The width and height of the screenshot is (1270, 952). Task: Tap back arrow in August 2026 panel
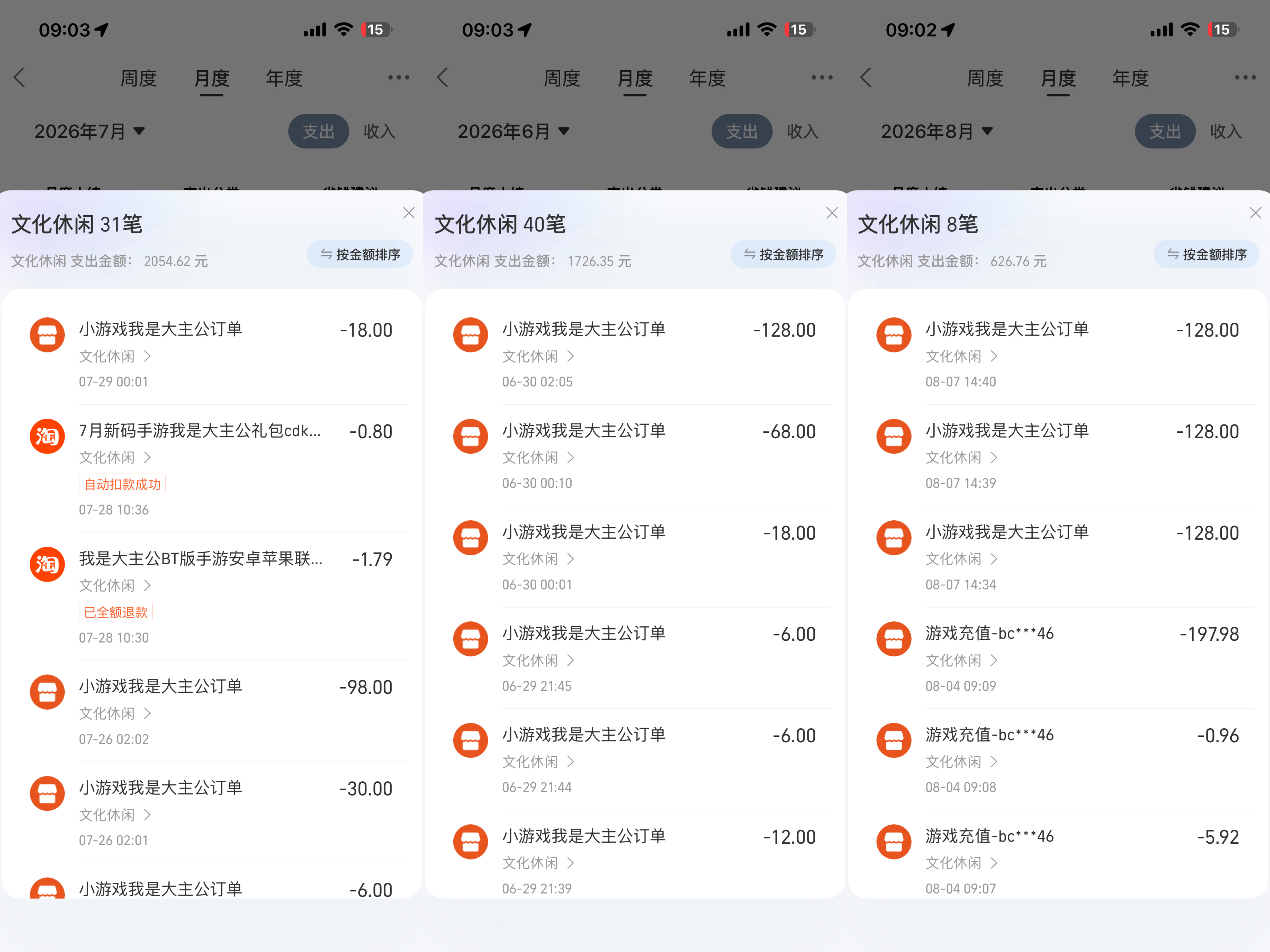click(866, 77)
